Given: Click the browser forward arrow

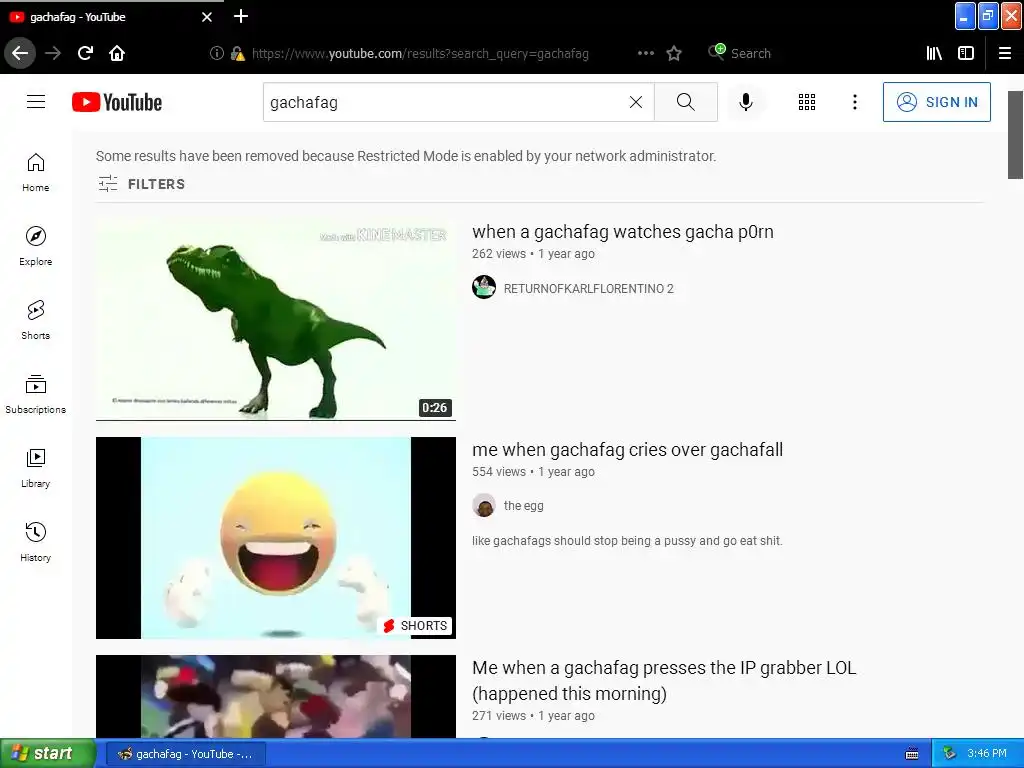Looking at the screenshot, I should click(x=53, y=53).
